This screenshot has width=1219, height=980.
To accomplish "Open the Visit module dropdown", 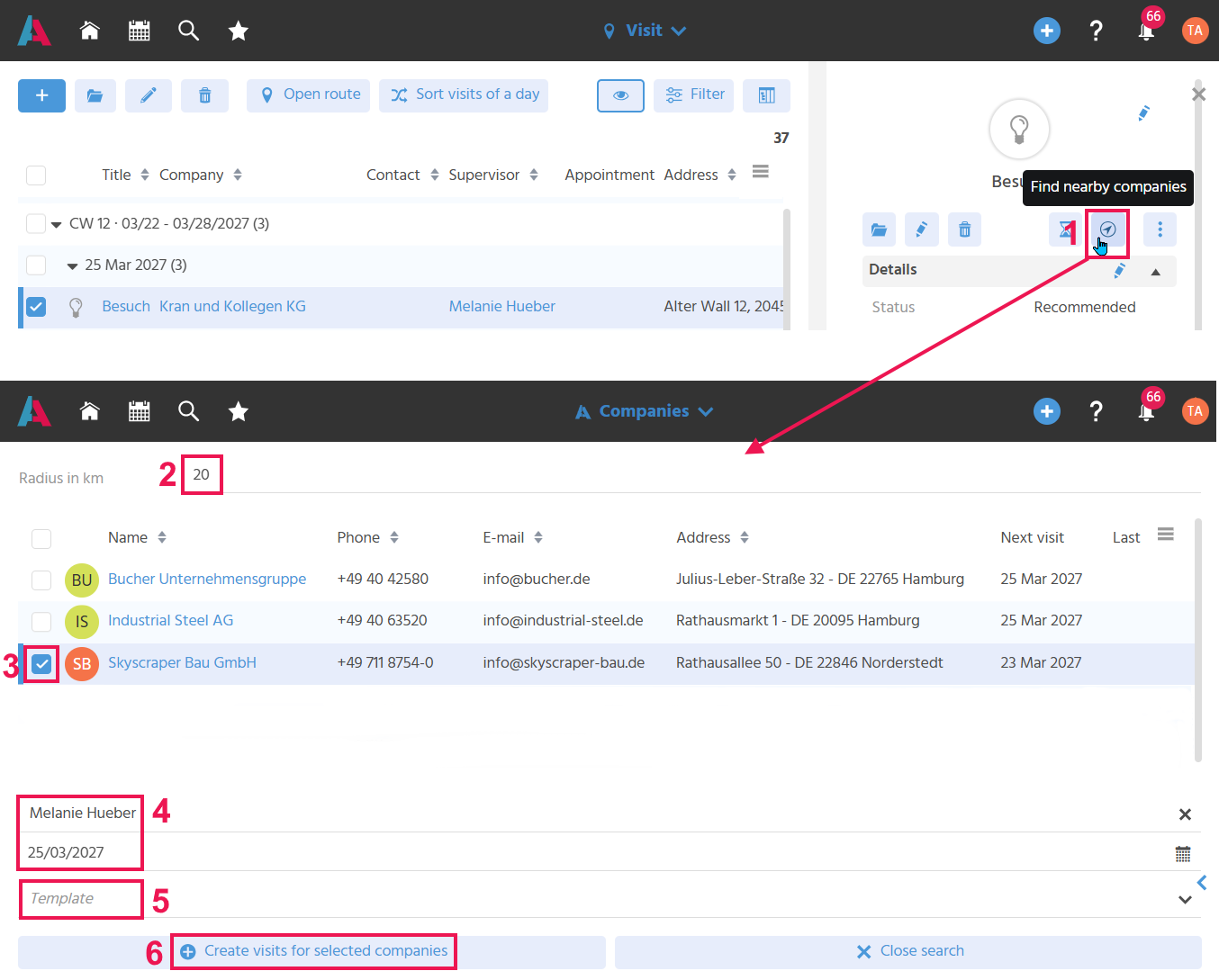I will pyautogui.click(x=645, y=31).
